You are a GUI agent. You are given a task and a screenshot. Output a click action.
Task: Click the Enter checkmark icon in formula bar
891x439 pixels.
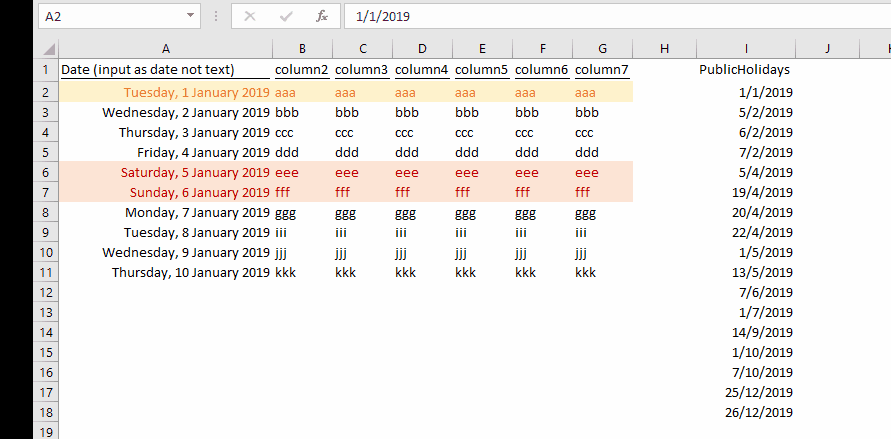click(x=286, y=17)
